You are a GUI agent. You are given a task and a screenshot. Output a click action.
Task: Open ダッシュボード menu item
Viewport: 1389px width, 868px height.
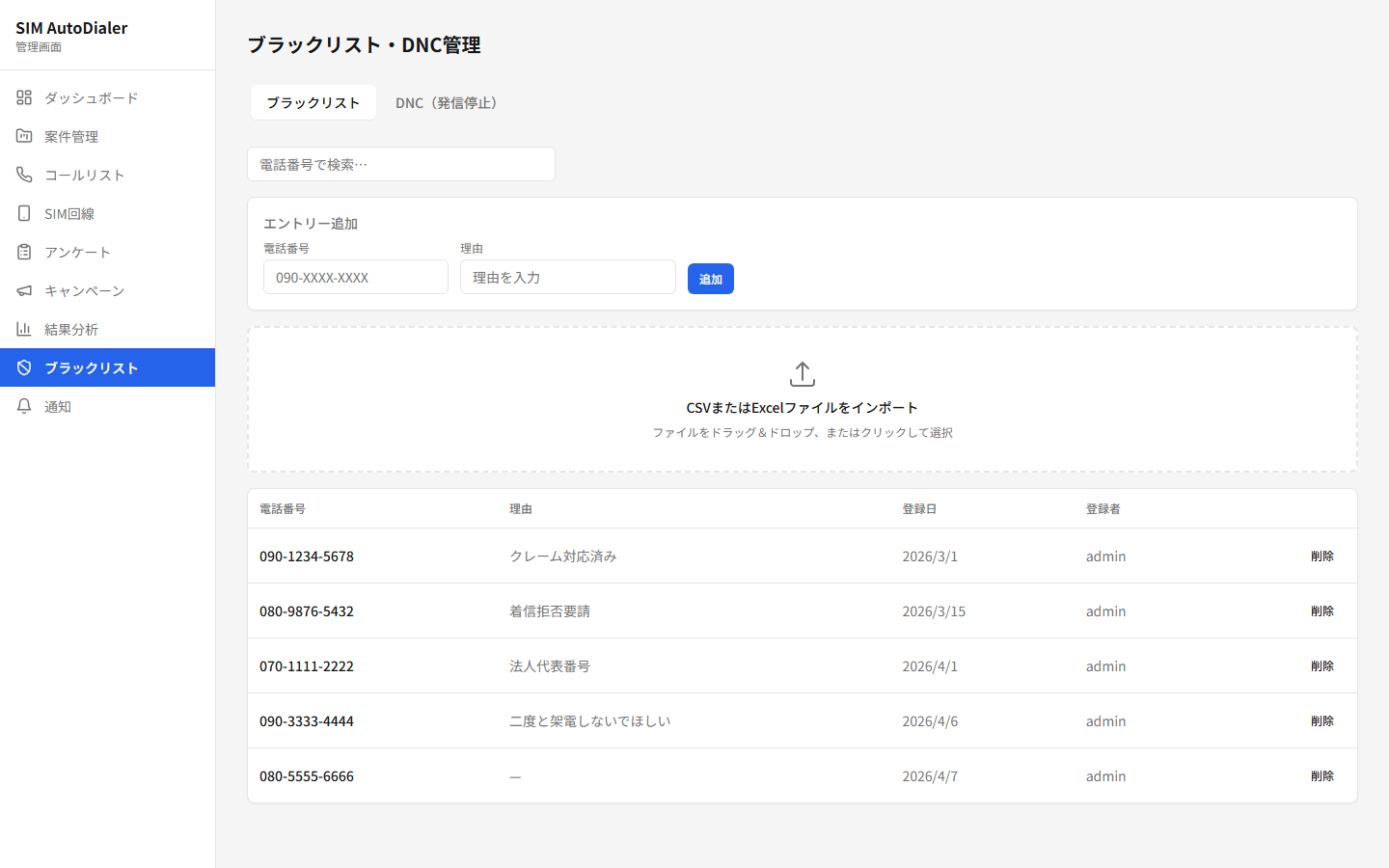107,97
